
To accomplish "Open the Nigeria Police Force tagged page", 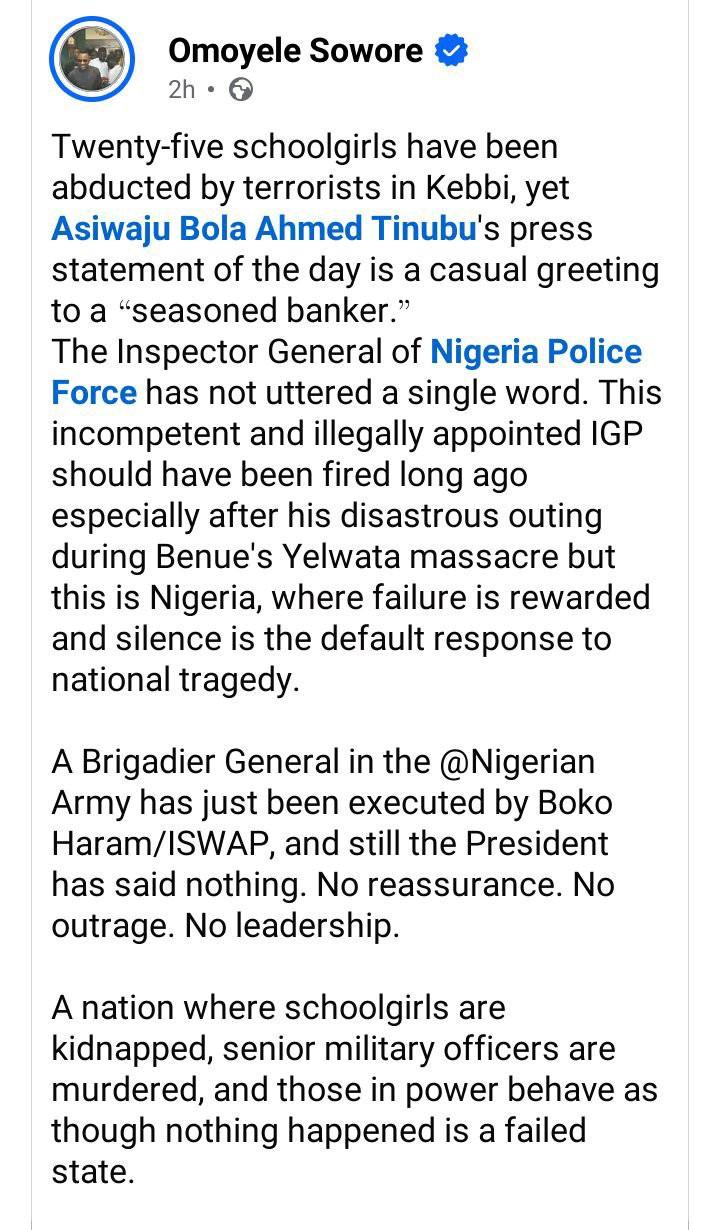I will point(536,351).
